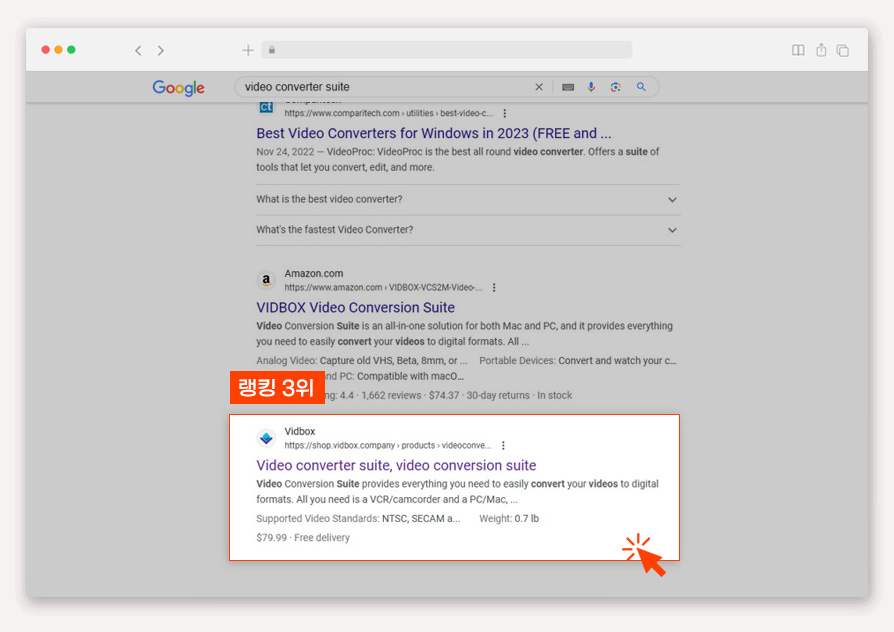Click 'Portable Devices: Convert and watch' text
894x632 pixels.
coord(578,360)
